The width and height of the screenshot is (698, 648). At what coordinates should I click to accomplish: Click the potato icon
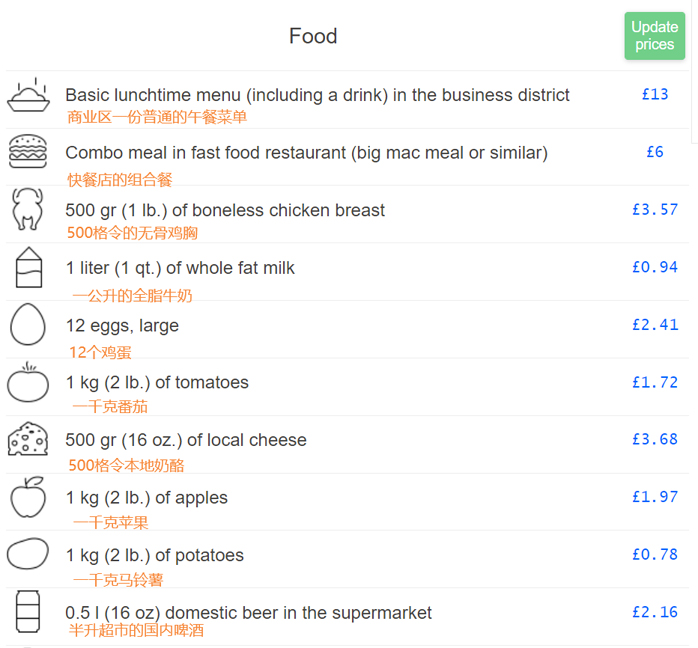click(28, 554)
